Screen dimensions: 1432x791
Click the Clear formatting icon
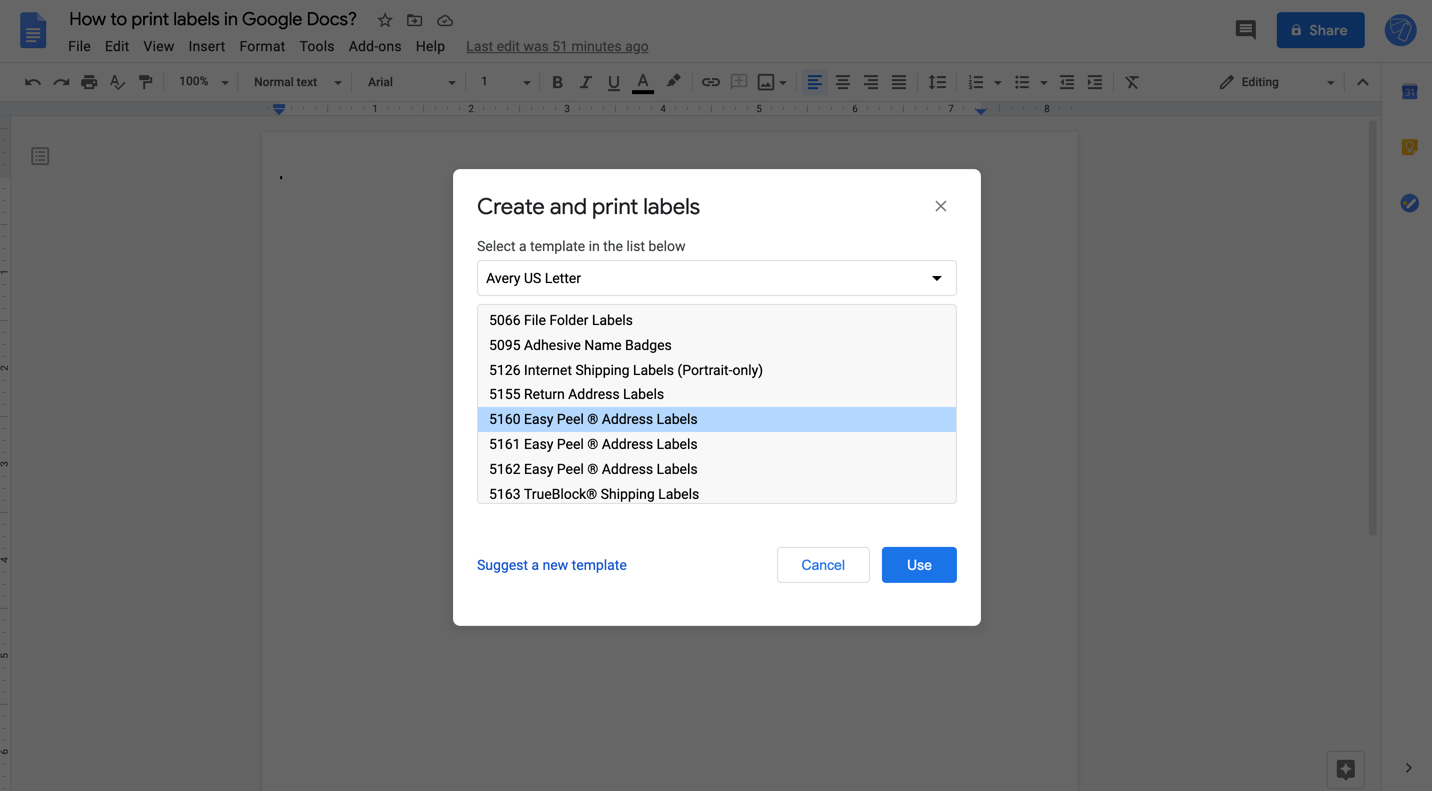click(x=1132, y=82)
